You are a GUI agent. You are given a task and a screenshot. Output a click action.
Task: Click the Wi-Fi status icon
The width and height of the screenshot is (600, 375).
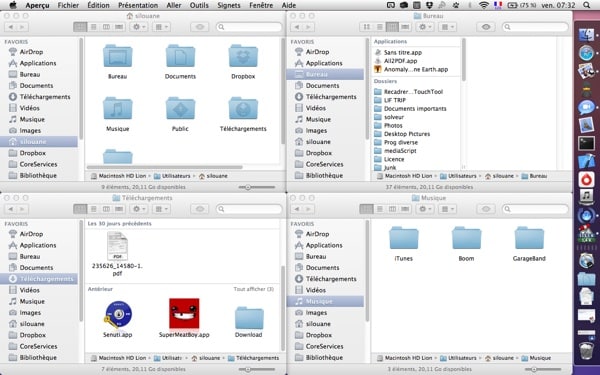(x=484, y=5)
